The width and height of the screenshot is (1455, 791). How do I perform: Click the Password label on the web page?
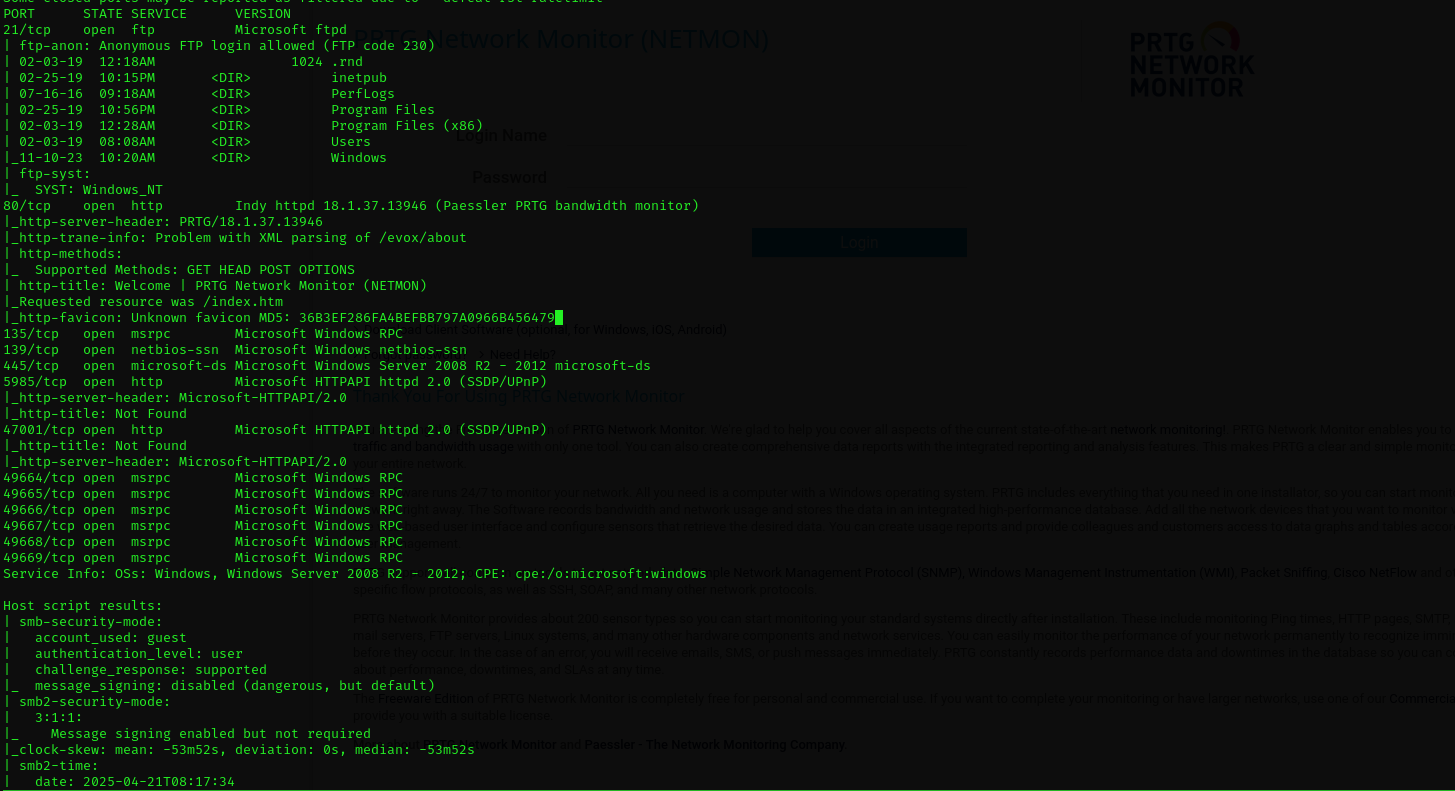509,178
